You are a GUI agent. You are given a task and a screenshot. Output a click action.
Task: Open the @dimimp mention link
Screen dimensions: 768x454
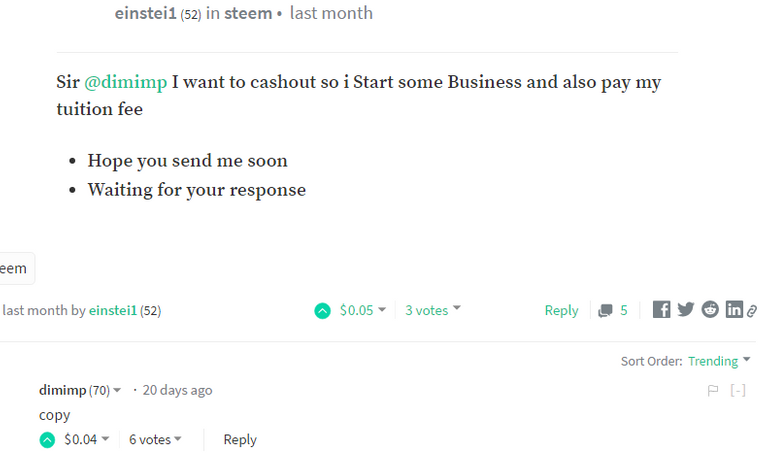125,82
